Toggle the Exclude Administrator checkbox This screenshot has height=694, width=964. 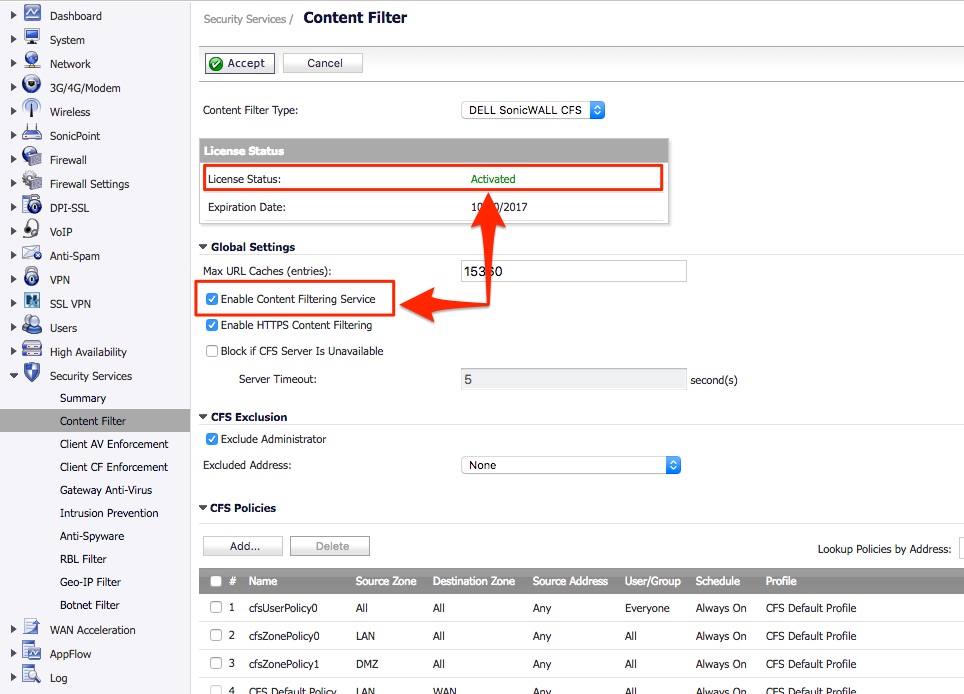pyautogui.click(x=211, y=439)
